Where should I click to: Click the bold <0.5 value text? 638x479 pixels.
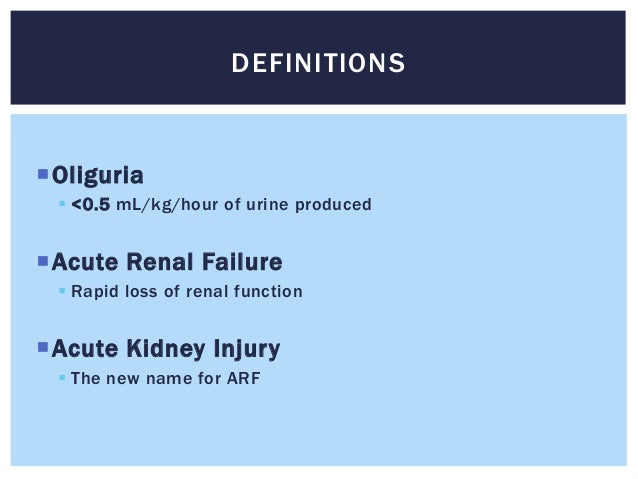(90, 204)
